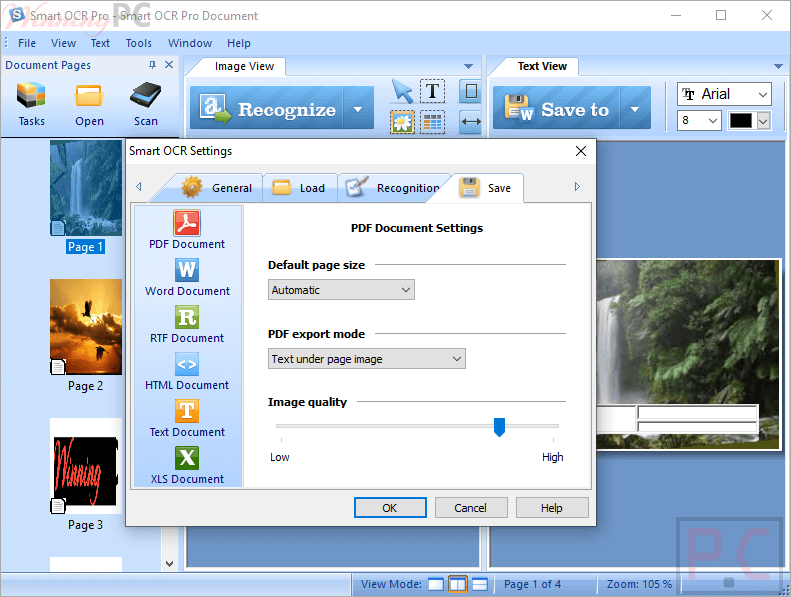
Task: Switch to side-by-side view mode
Action: tap(458, 584)
